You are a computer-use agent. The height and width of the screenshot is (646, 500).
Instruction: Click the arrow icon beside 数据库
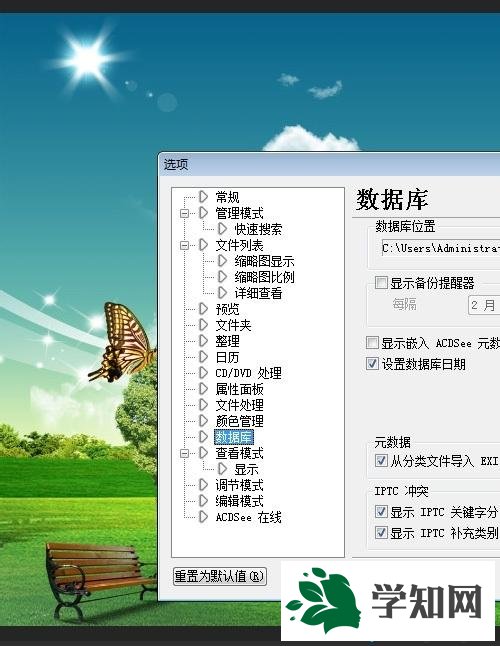(203, 437)
